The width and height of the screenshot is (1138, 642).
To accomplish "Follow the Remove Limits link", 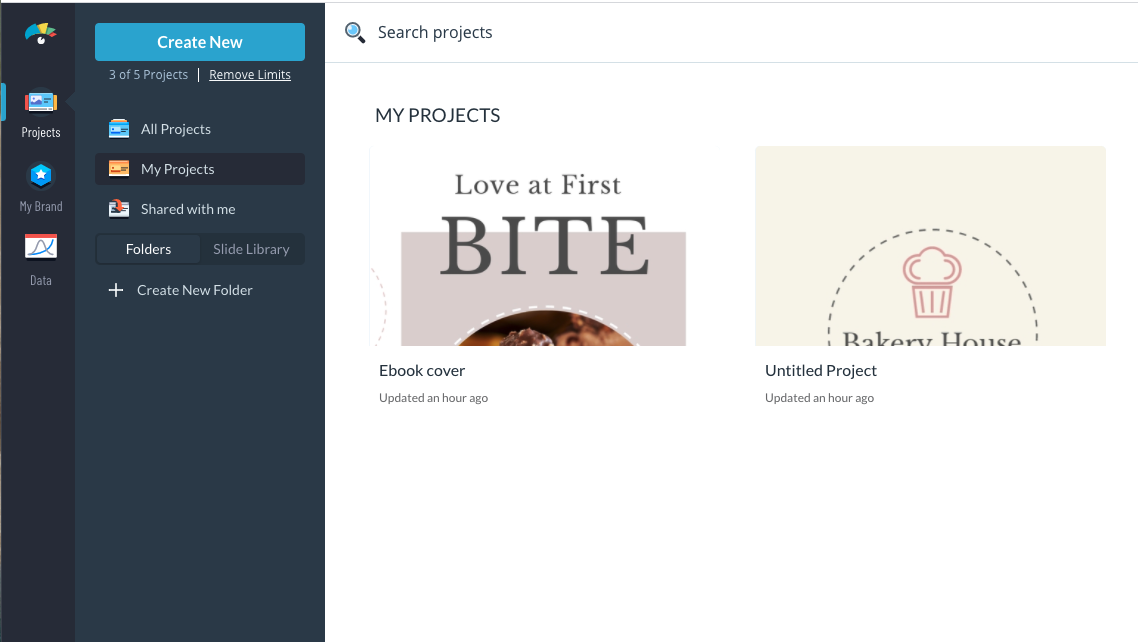I will [250, 75].
